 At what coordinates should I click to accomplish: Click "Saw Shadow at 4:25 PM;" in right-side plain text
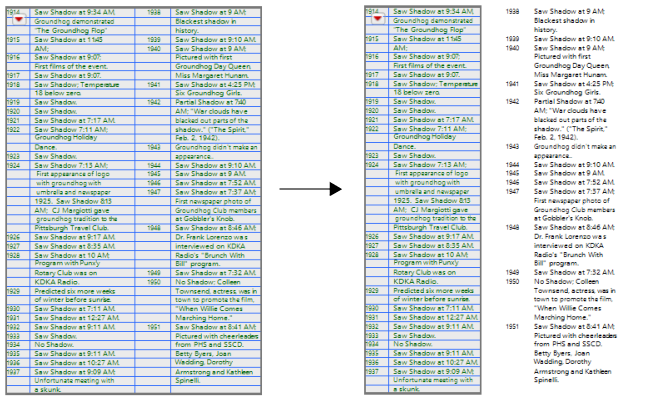(574, 84)
